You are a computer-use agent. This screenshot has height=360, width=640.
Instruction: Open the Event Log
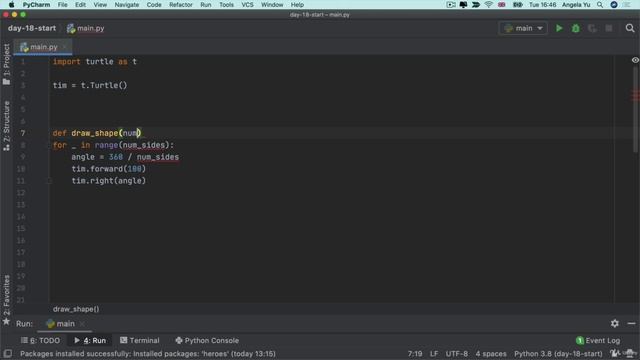click(x=598, y=340)
